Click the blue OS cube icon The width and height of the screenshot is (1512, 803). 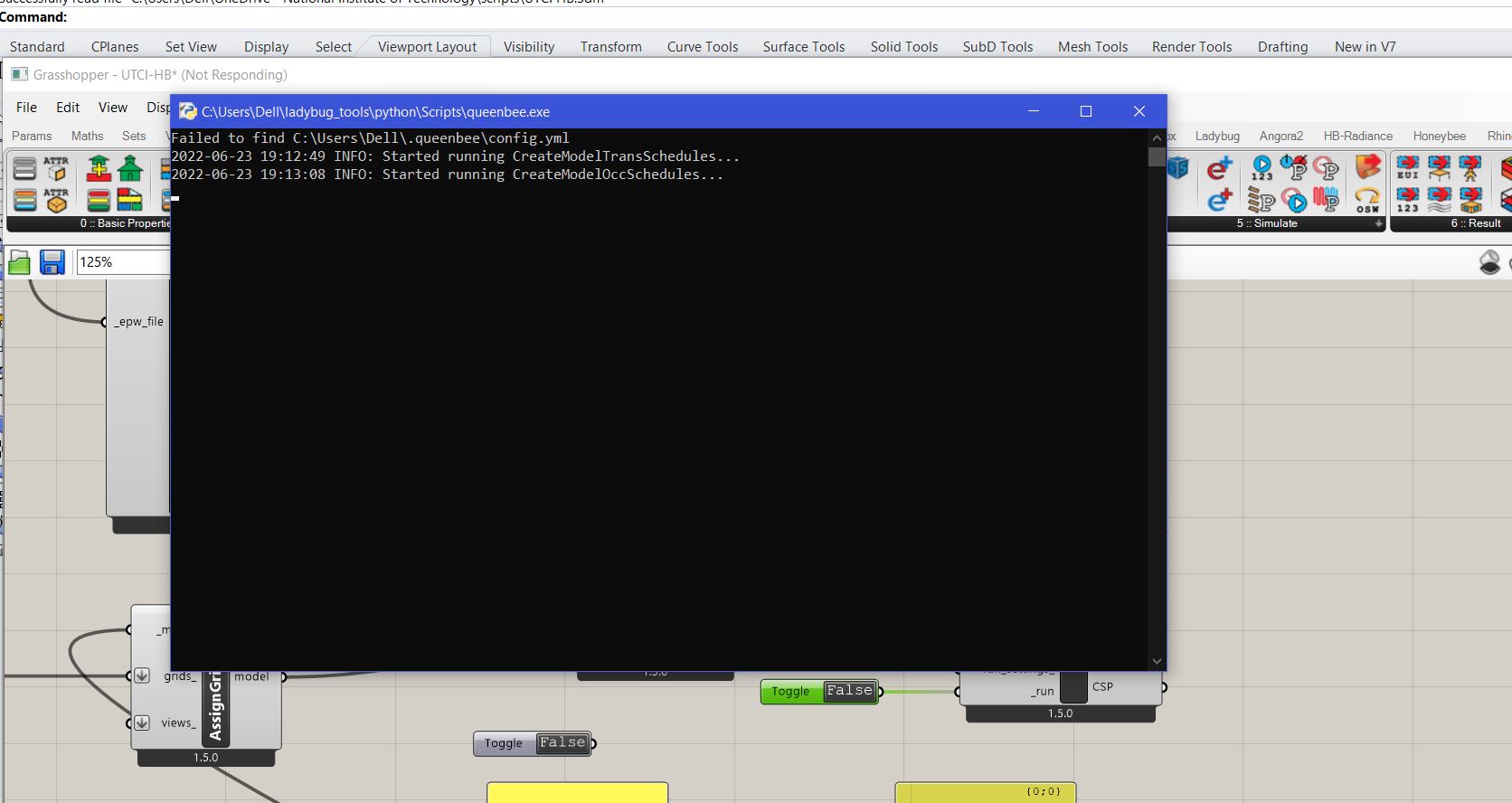(1177, 168)
